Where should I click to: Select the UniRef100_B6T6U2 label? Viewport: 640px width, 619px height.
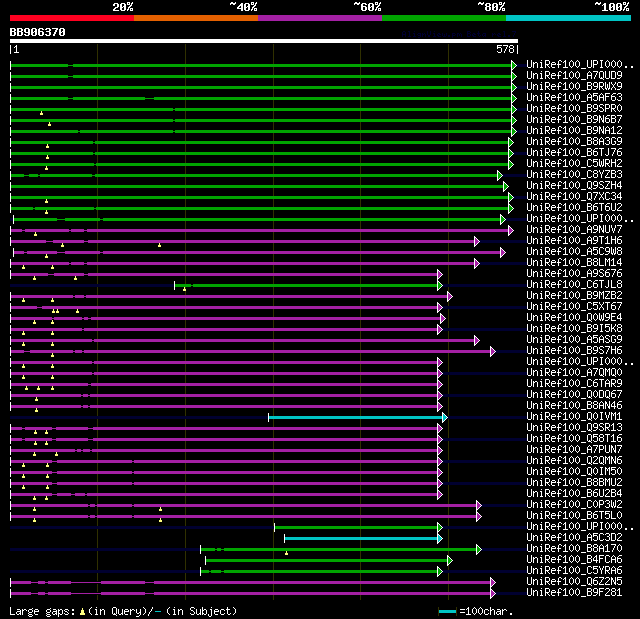574,208
